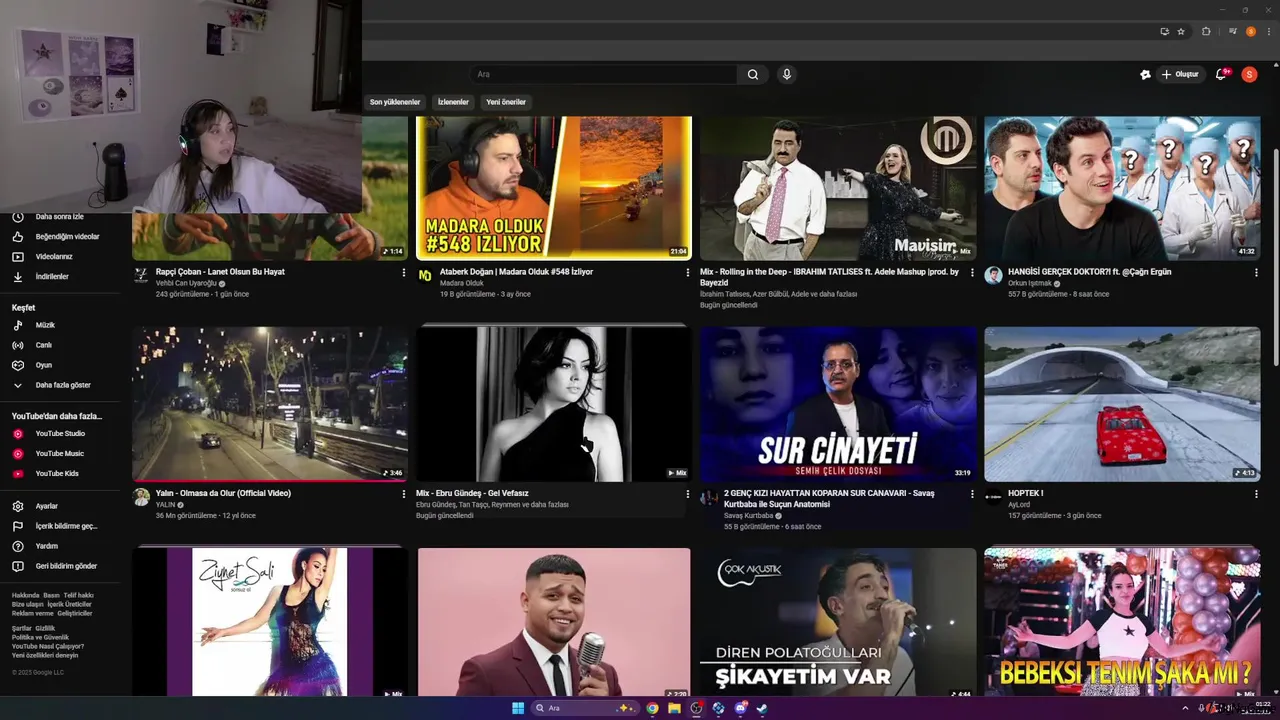1280x720 pixels.
Task: Click the YouTube search input field
Action: click(605, 74)
